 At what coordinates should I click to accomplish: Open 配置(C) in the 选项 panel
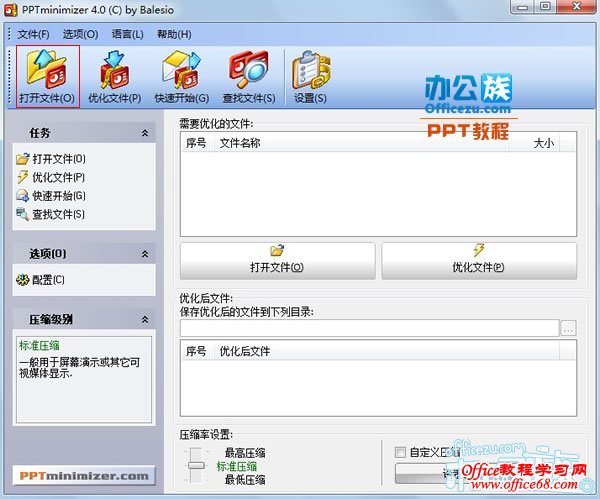[x=41, y=280]
